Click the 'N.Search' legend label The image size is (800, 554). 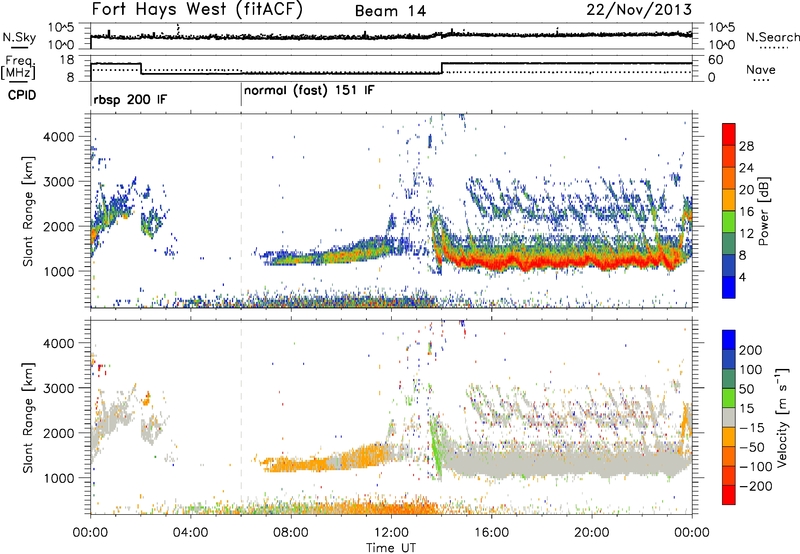coord(773,37)
